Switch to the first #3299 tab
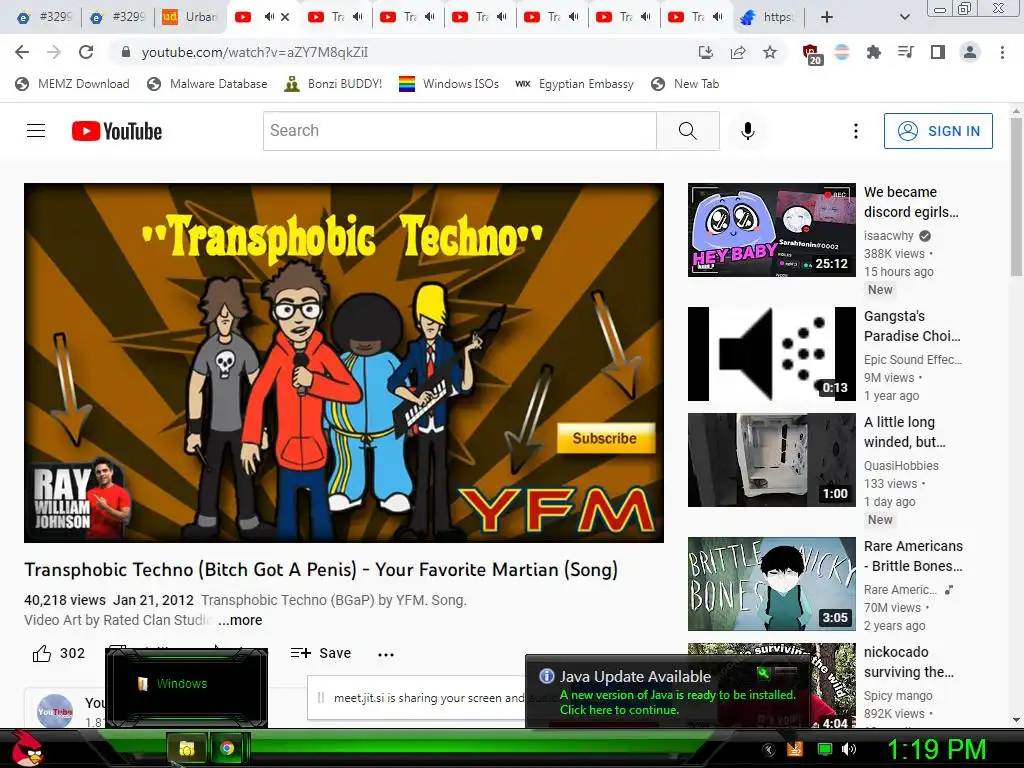Viewport: 1024px width, 768px height. click(44, 17)
